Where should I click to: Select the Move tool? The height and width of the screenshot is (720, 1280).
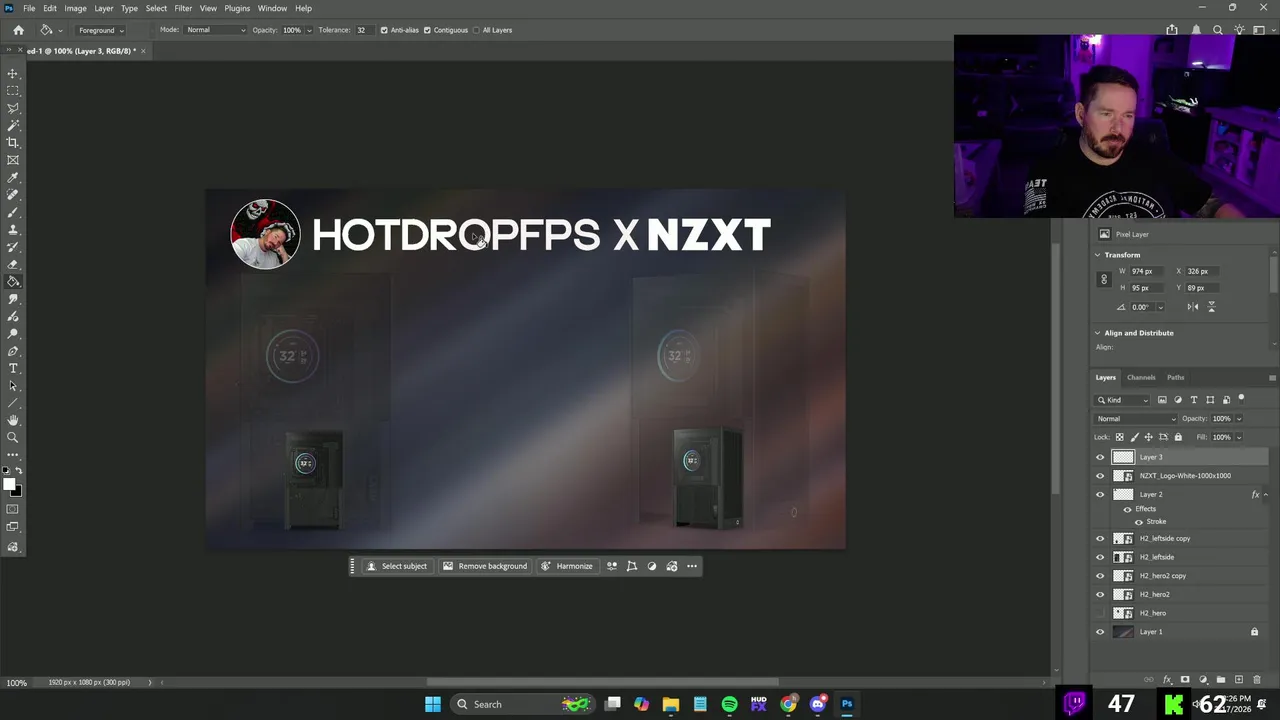pyautogui.click(x=13, y=73)
